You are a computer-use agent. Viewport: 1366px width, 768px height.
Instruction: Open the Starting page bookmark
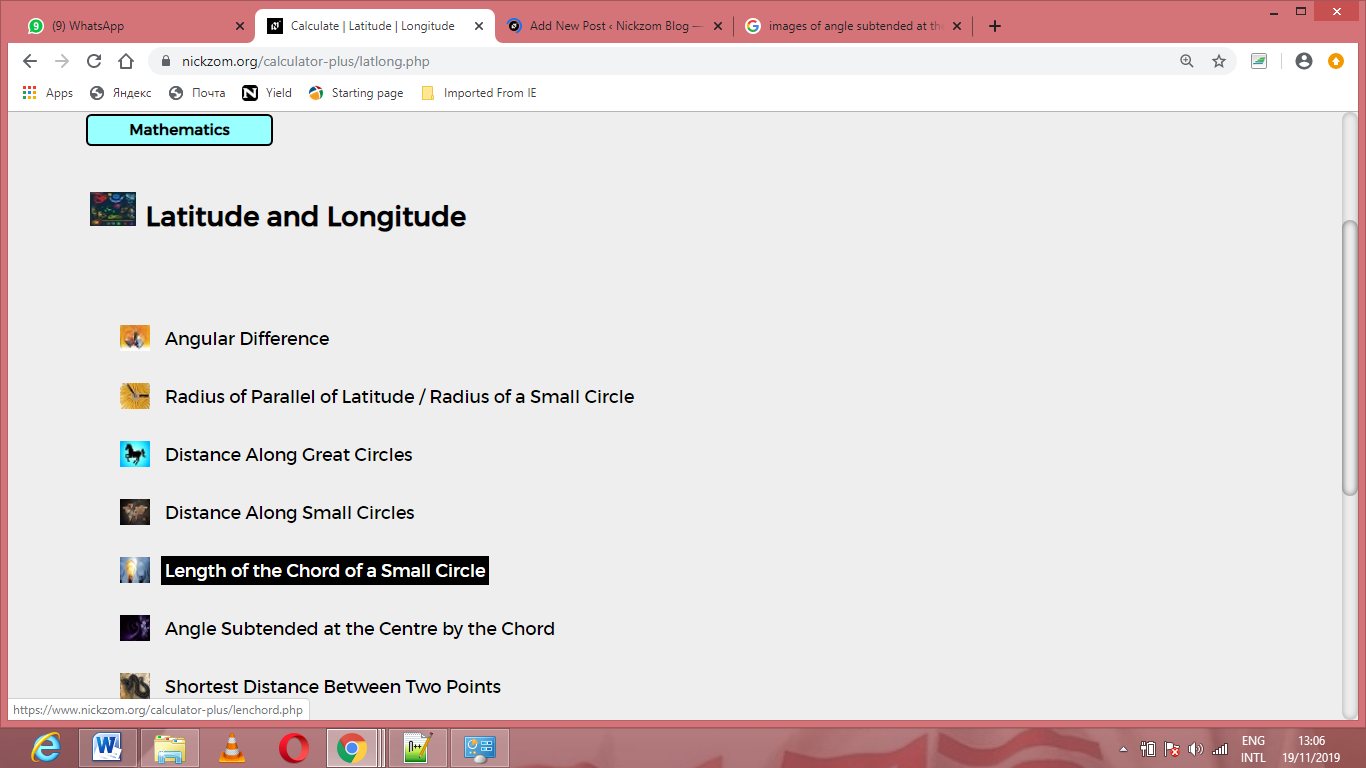pos(356,93)
